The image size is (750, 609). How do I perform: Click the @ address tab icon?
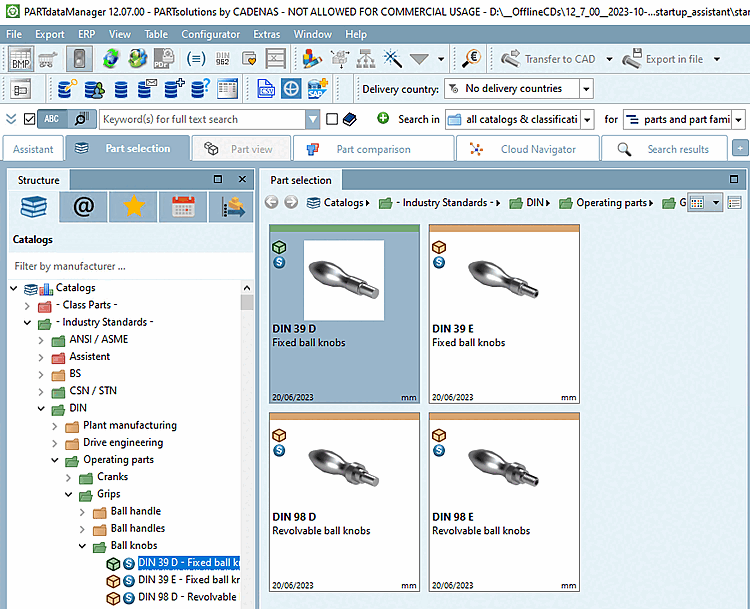[x=84, y=207]
